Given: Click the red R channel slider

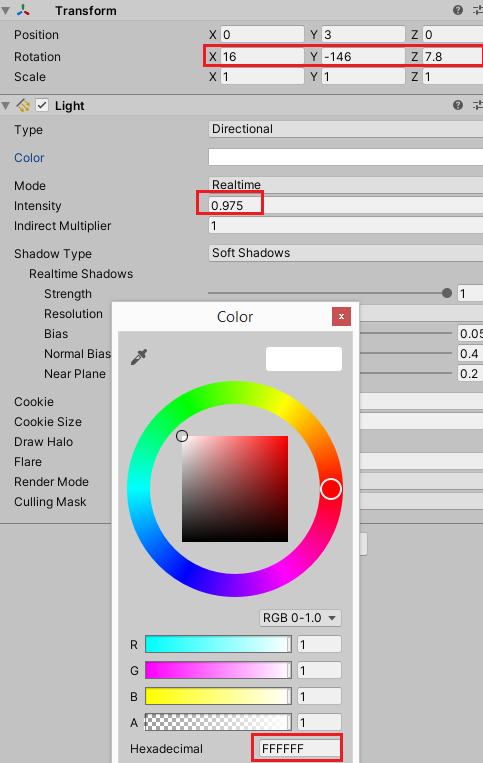Looking at the screenshot, I should pyautogui.click(x=218, y=644).
